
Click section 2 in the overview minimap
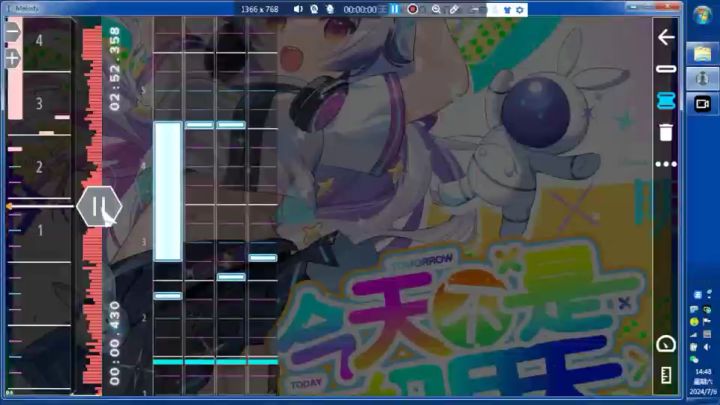[39, 167]
